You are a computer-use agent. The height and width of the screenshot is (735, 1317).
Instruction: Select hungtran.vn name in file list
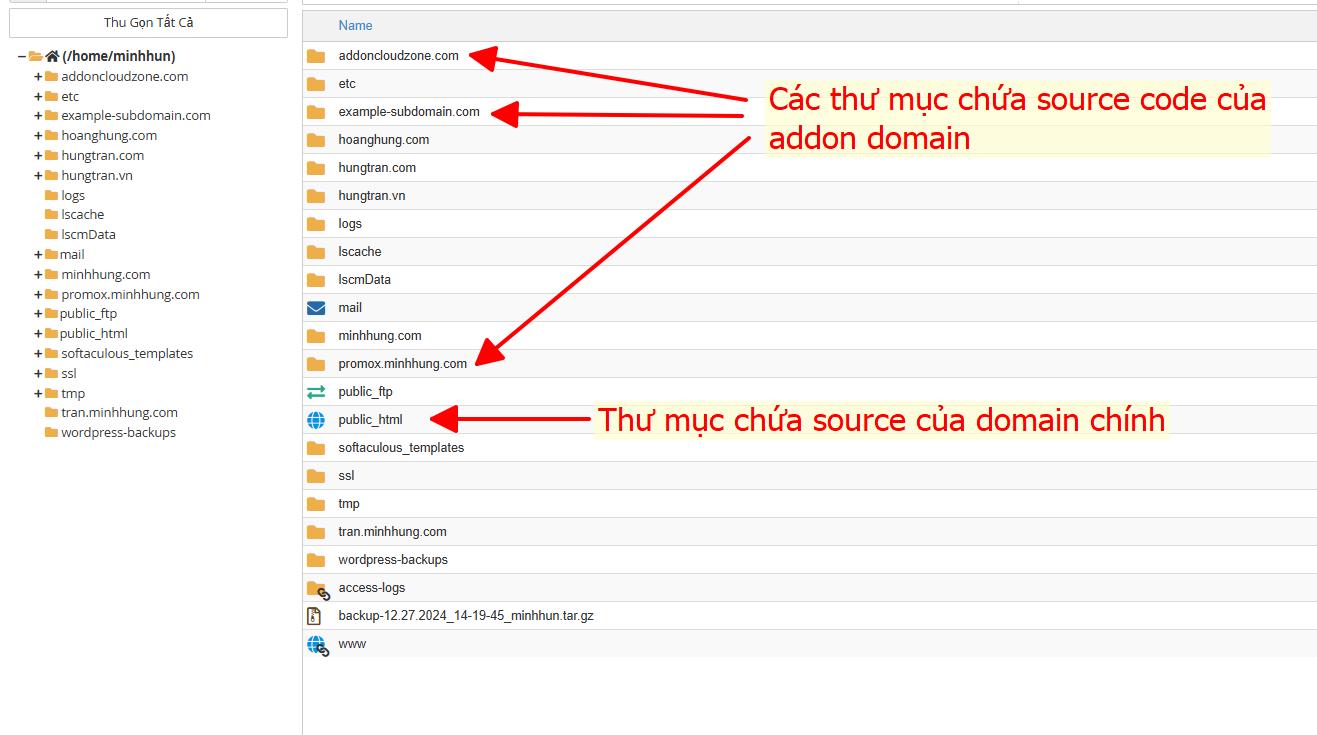click(x=372, y=196)
